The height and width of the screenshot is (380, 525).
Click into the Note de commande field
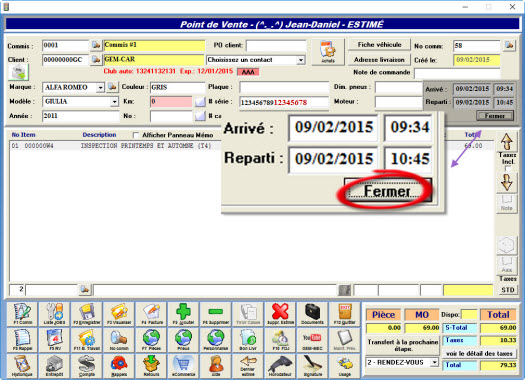(457, 72)
